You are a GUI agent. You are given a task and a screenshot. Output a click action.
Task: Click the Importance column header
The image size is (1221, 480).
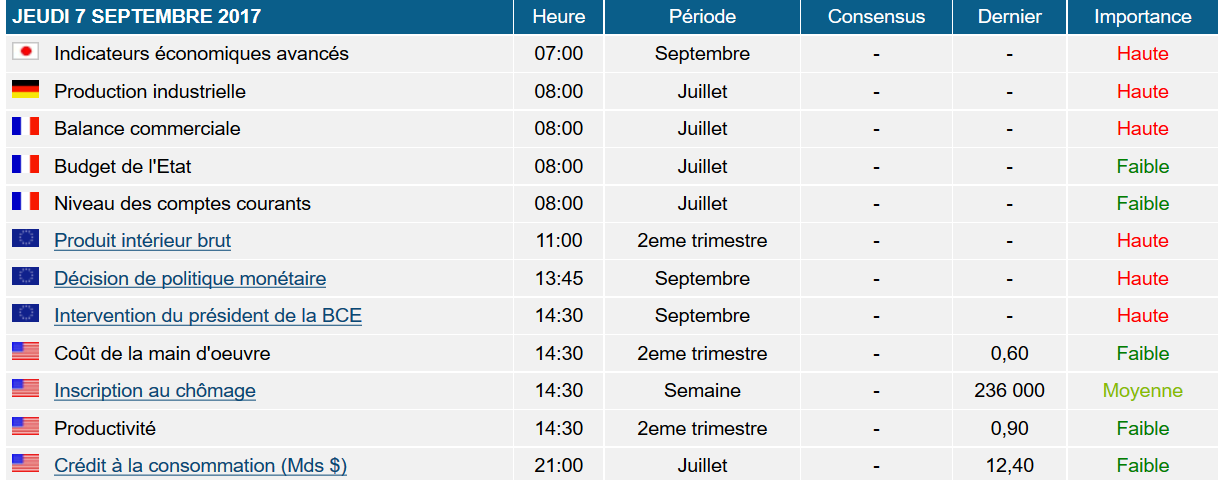coord(1142,17)
